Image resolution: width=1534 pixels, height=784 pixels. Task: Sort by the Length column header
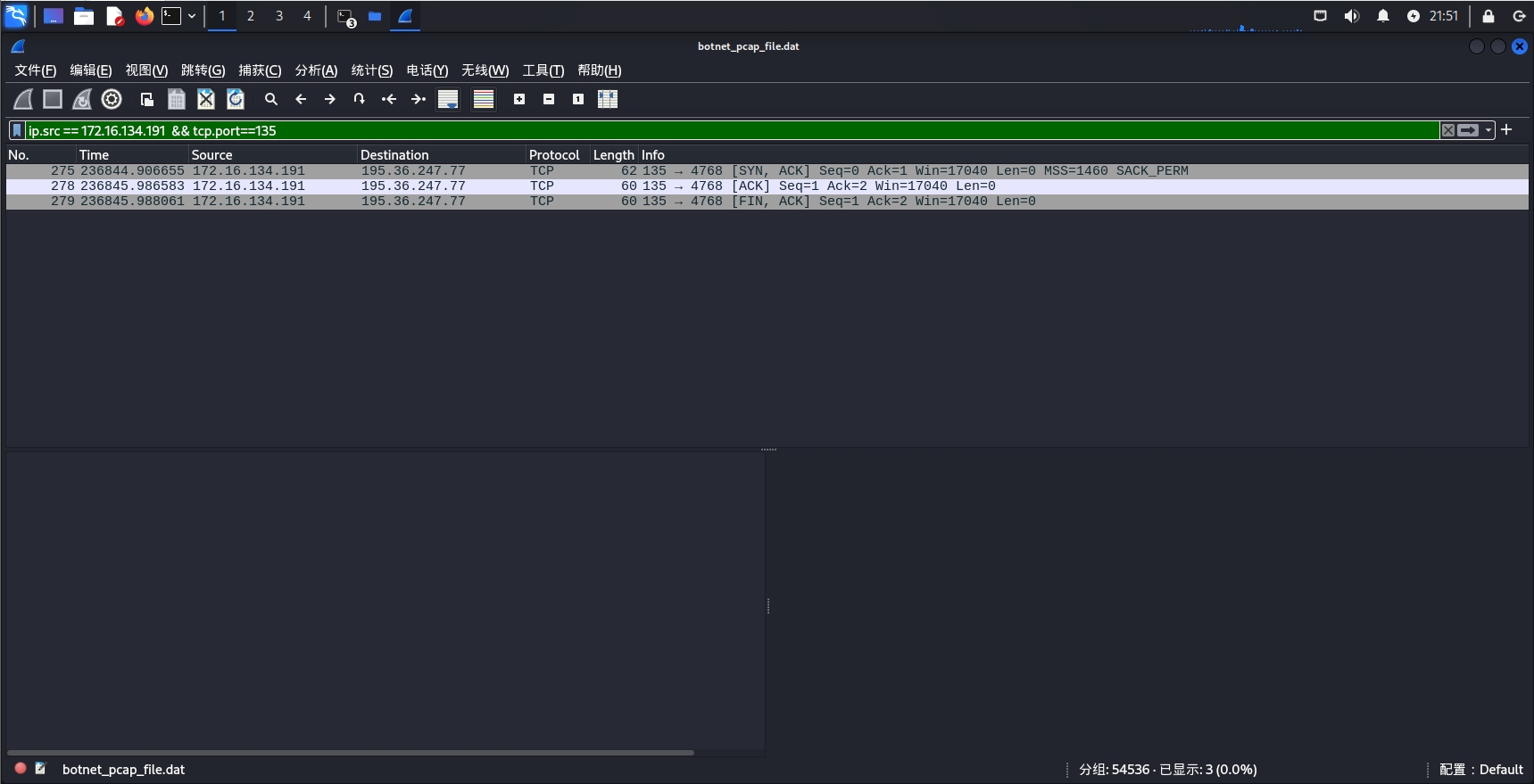click(x=614, y=155)
